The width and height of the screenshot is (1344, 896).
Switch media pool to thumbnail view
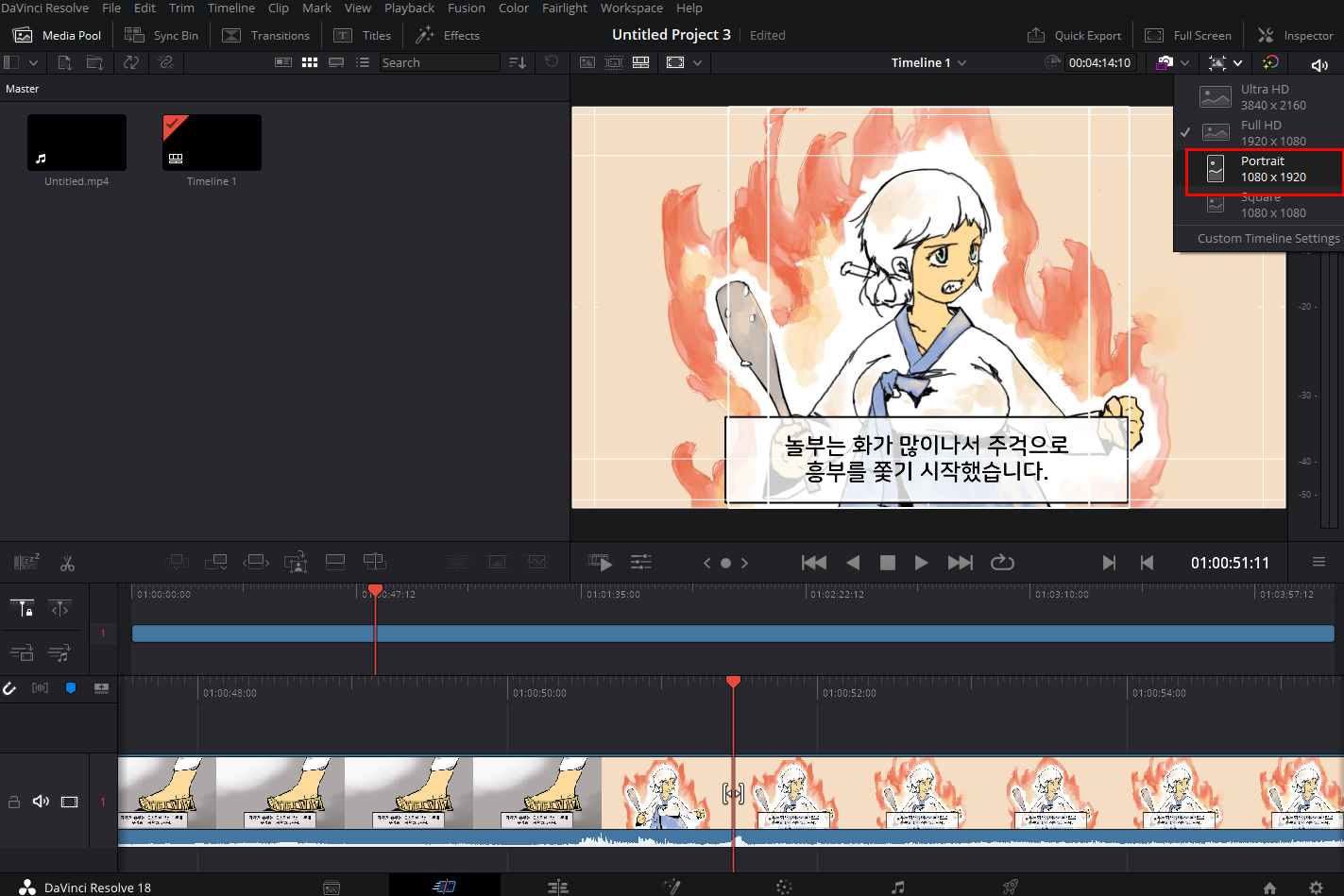(310, 62)
